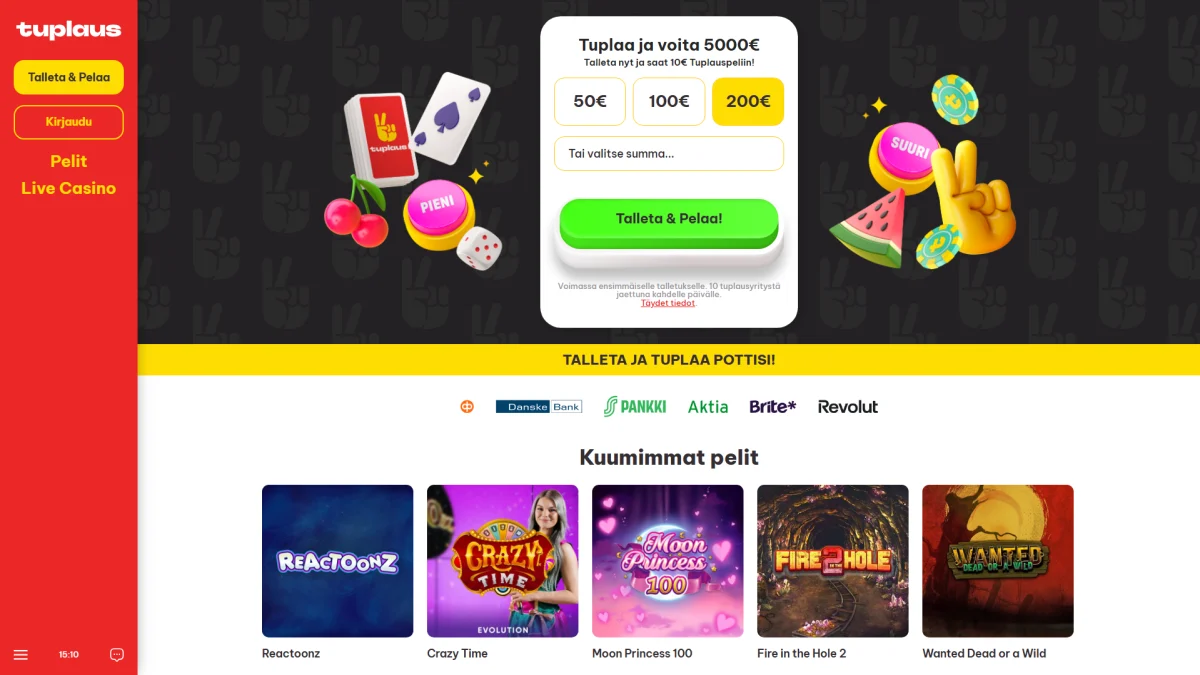Screen dimensions: 1200x675
Task: Pick the Aktia bank logo
Action: pyautogui.click(x=708, y=407)
